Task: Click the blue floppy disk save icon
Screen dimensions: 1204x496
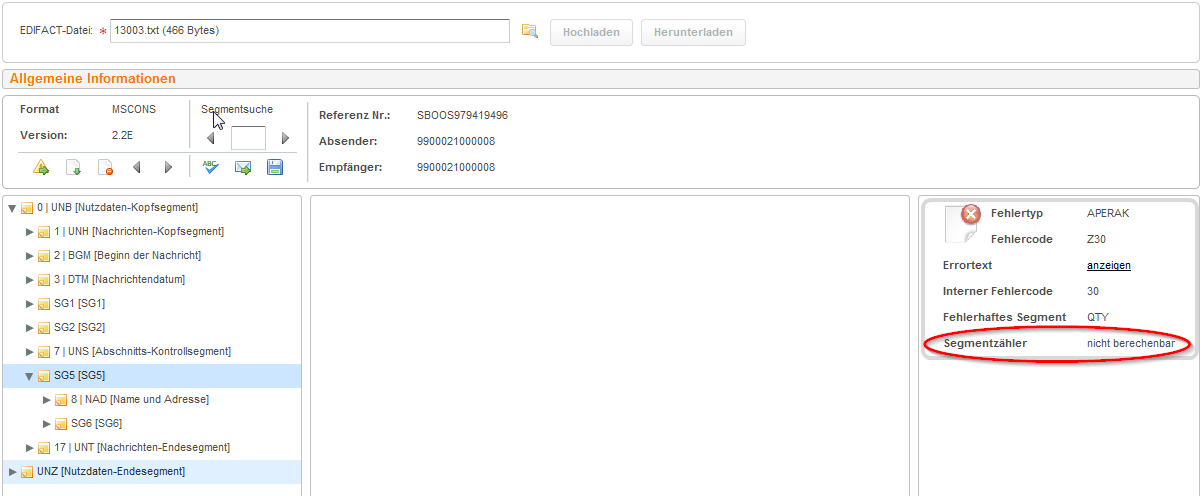Action: (x=275, y=167)
